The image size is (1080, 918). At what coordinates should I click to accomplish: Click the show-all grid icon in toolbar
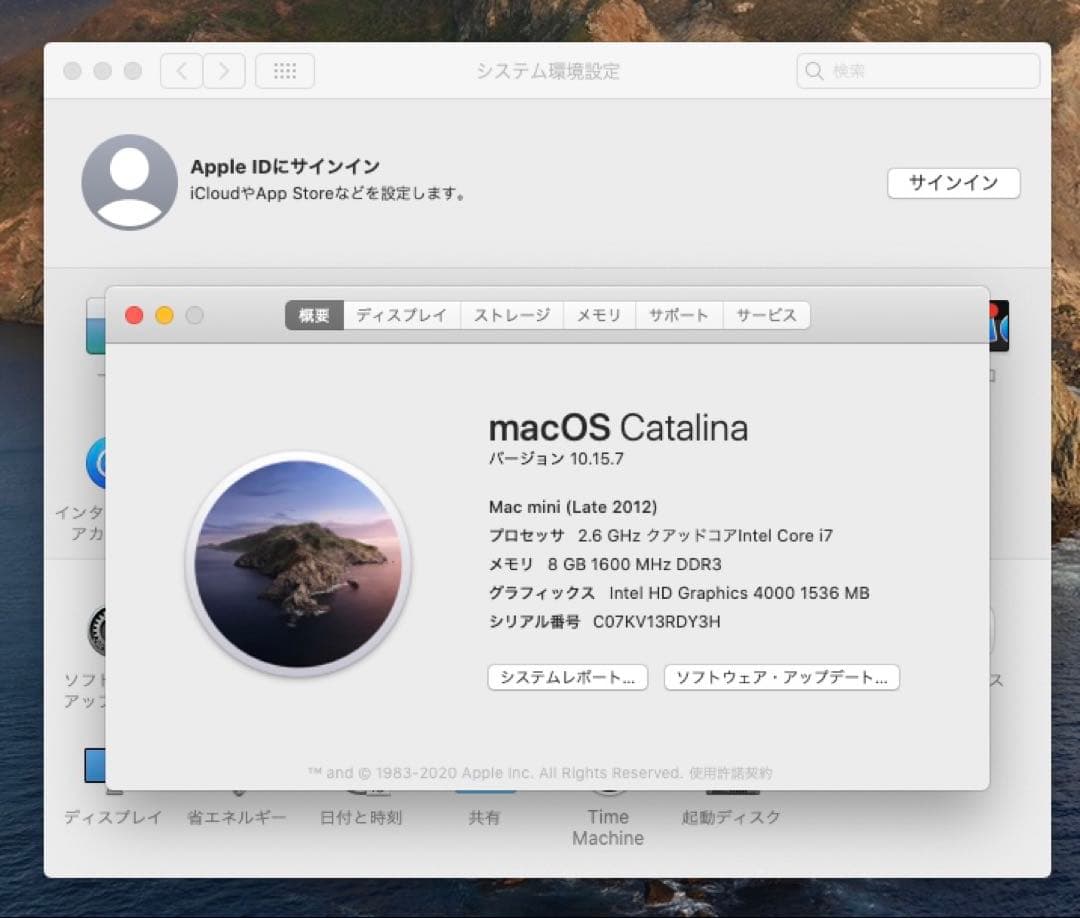click(285, 71)
